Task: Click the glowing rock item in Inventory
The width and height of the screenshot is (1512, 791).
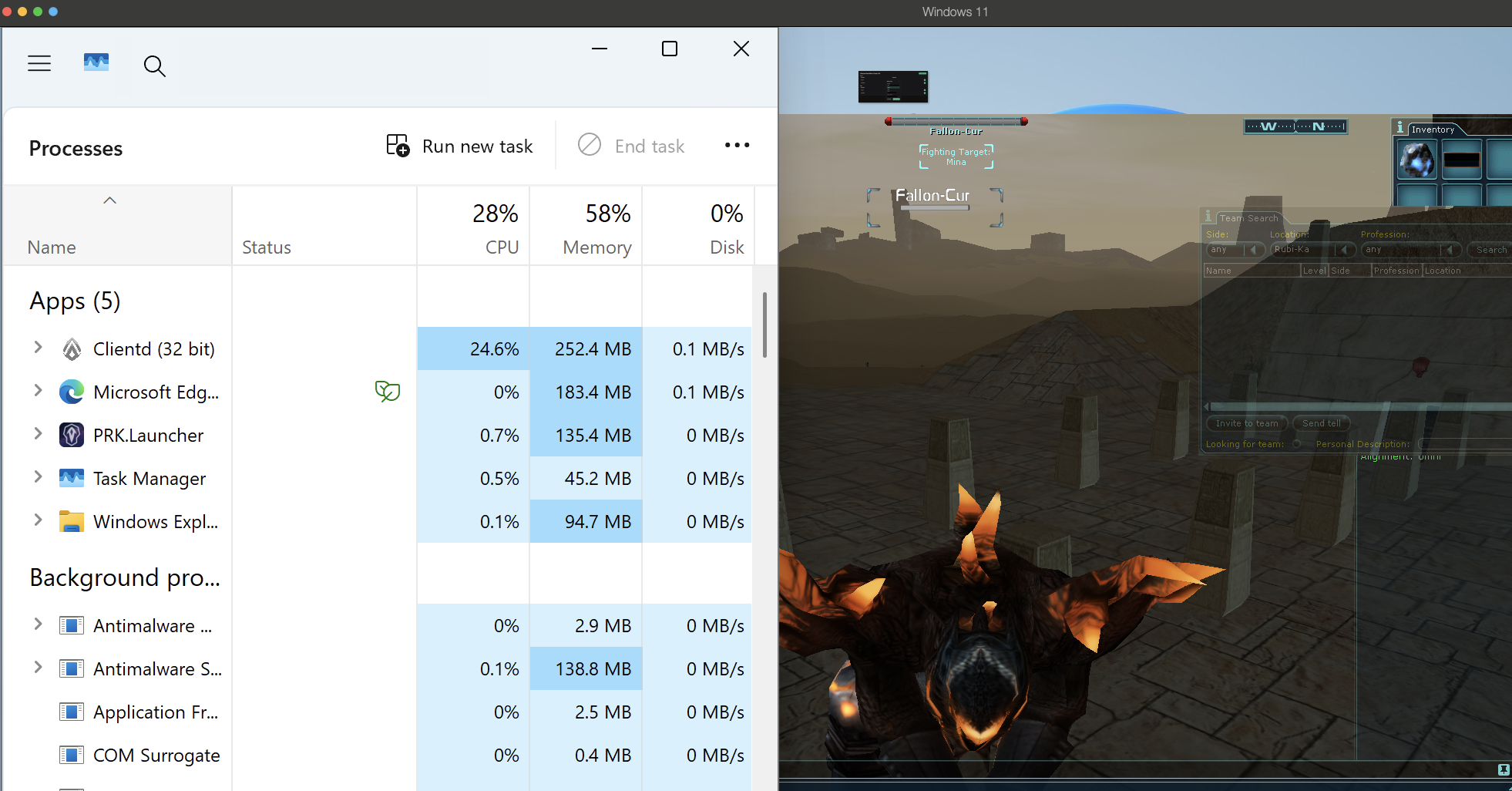Action: coord(1416,160)
